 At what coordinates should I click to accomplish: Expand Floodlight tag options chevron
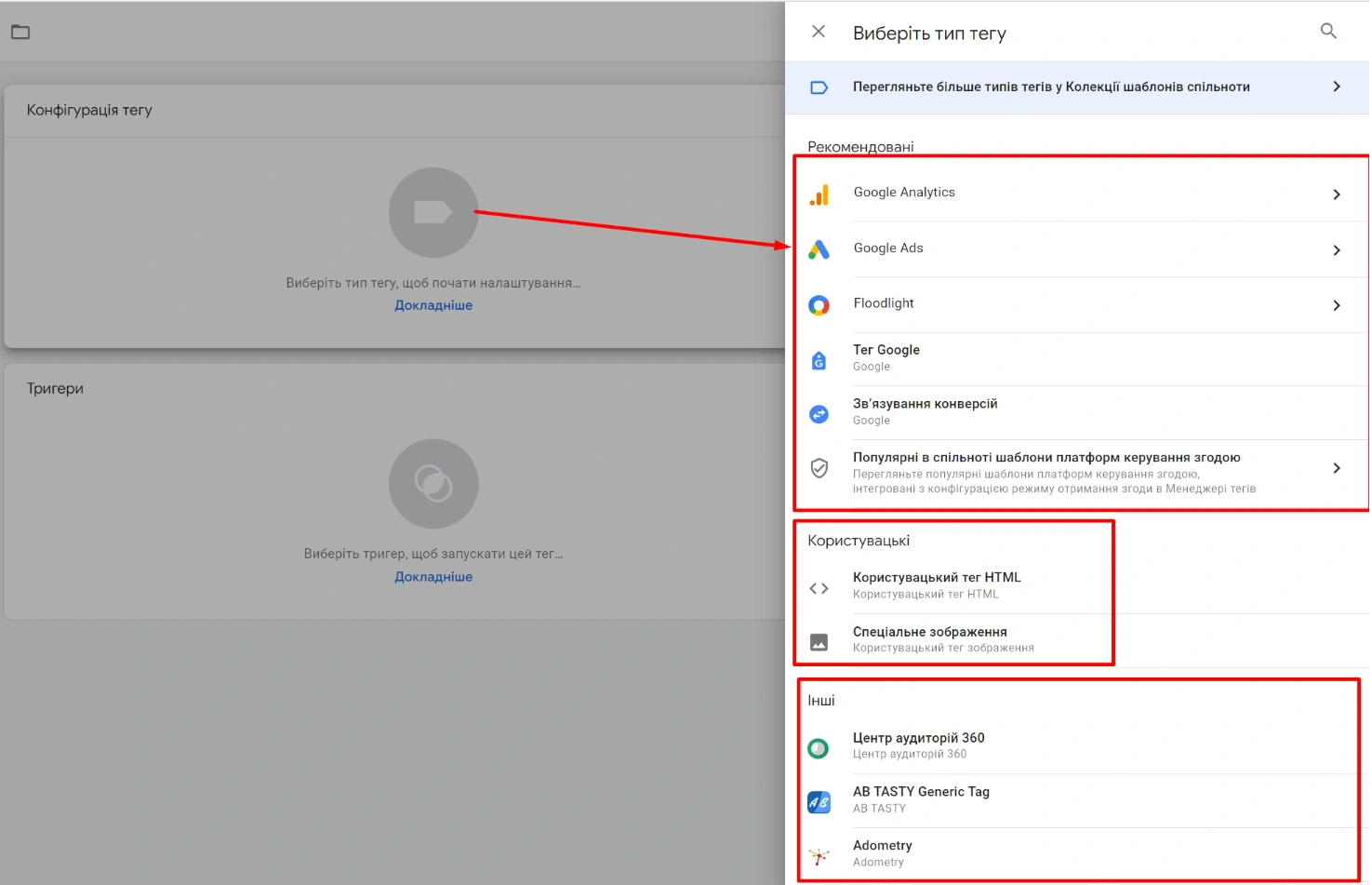pos(1336,305)
